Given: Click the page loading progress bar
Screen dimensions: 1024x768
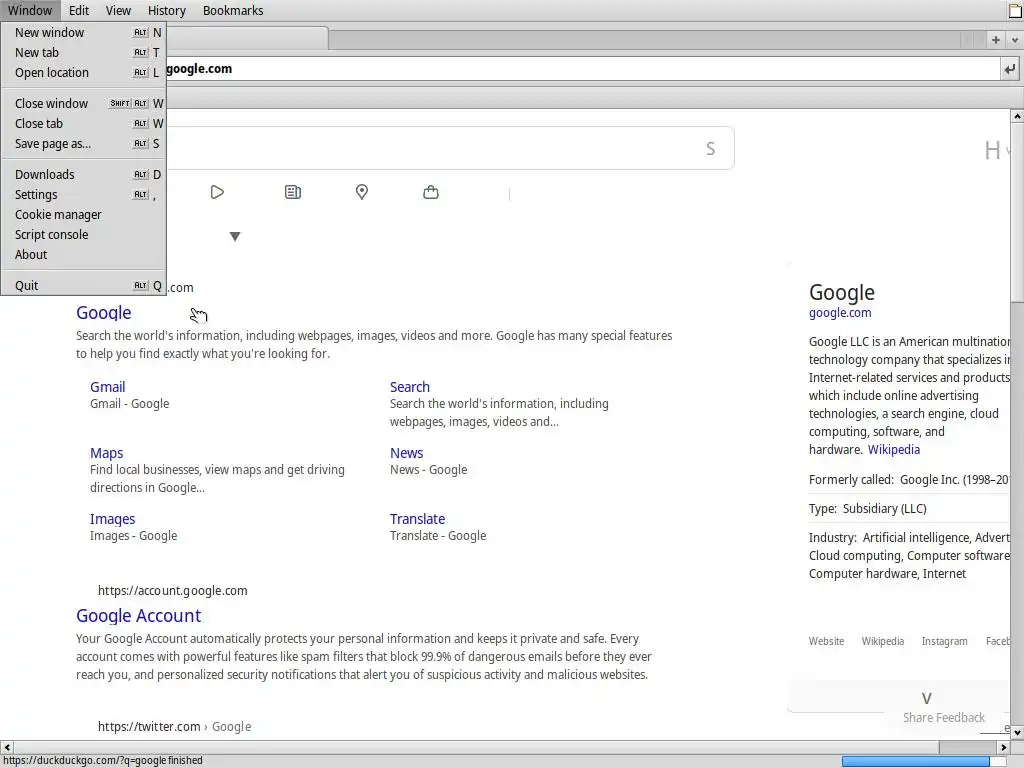Looking at the screenshot, I should click(x=923, y=761).
